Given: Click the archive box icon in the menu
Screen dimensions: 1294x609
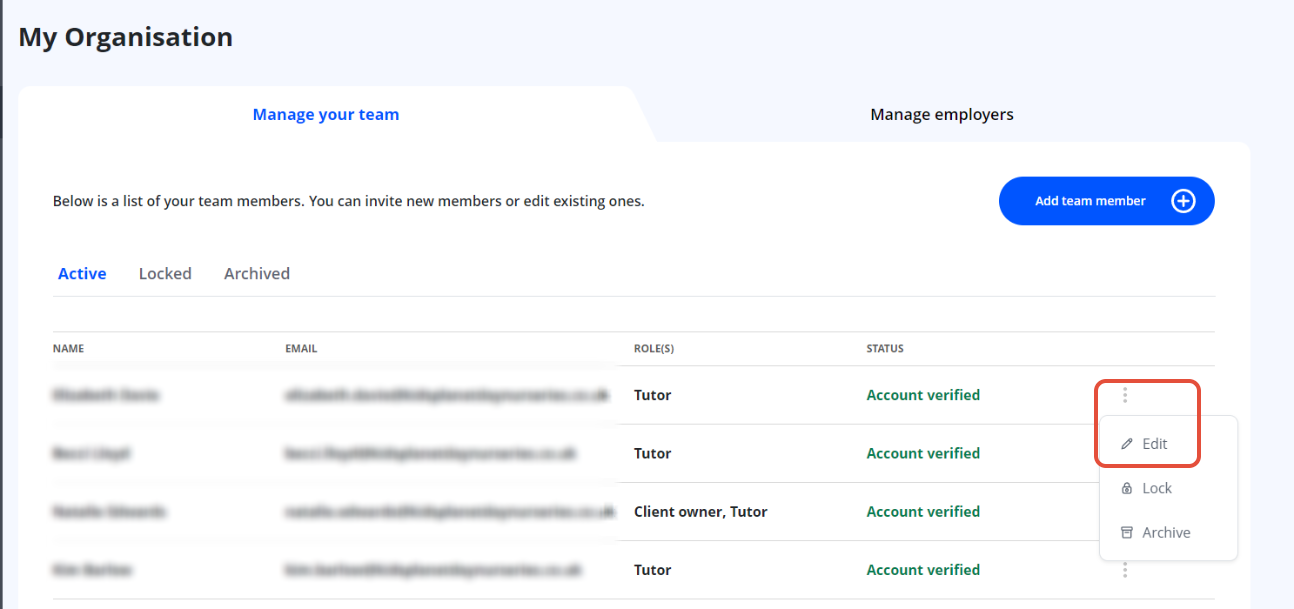Looking at the screenshot, I should (1127, 533).
